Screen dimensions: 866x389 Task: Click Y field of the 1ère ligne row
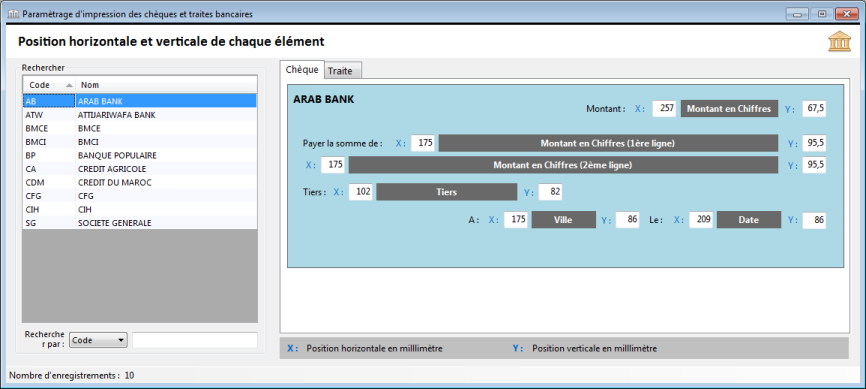[814, 143]
